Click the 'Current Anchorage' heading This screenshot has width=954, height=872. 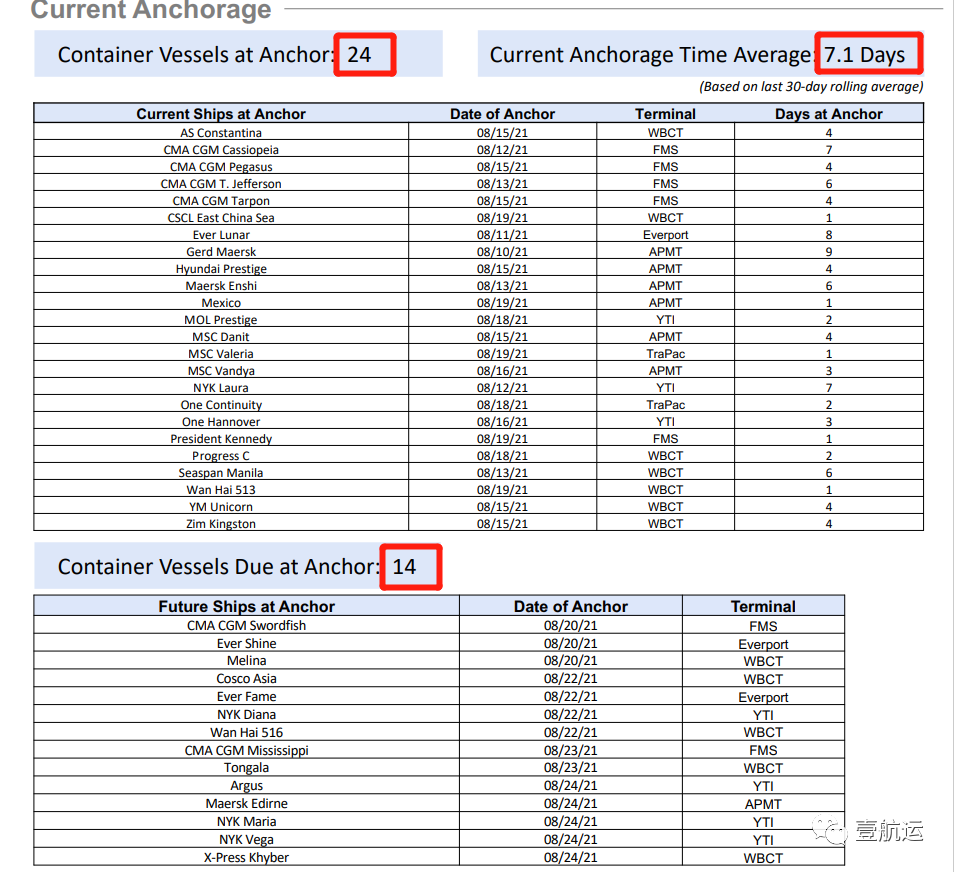[x=151, y=10]
